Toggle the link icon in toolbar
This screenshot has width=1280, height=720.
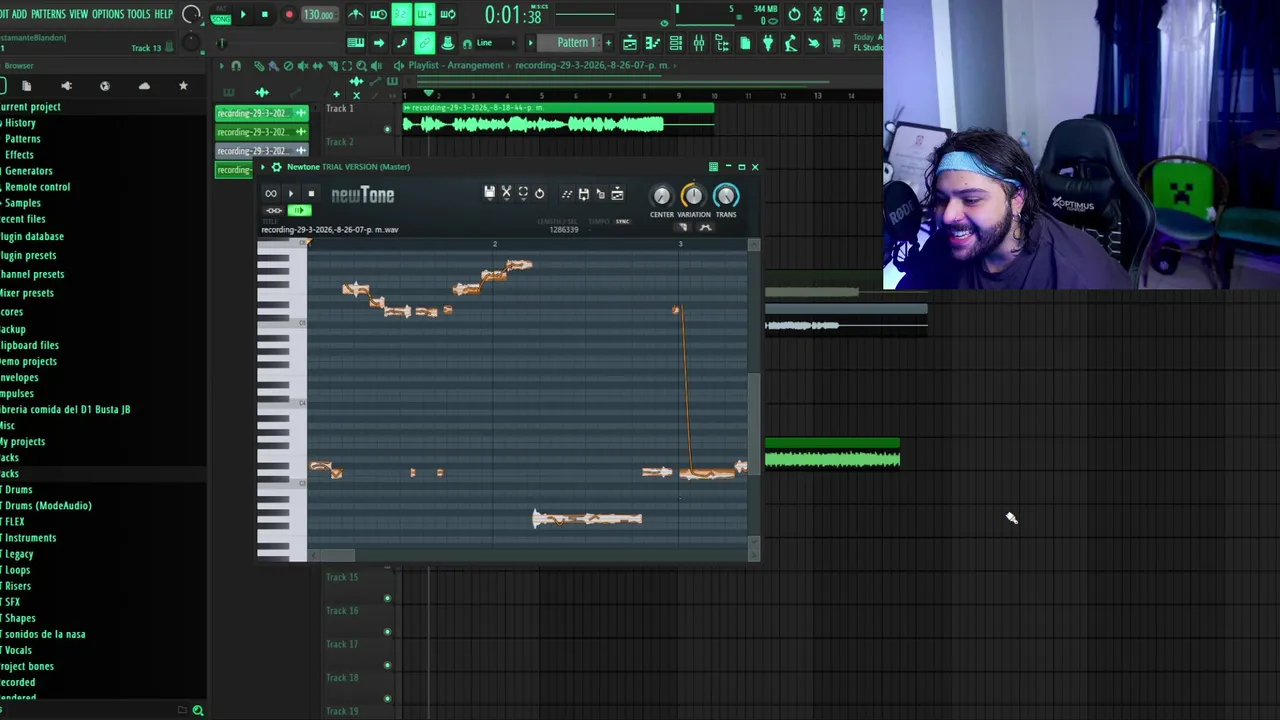(425, 42)
